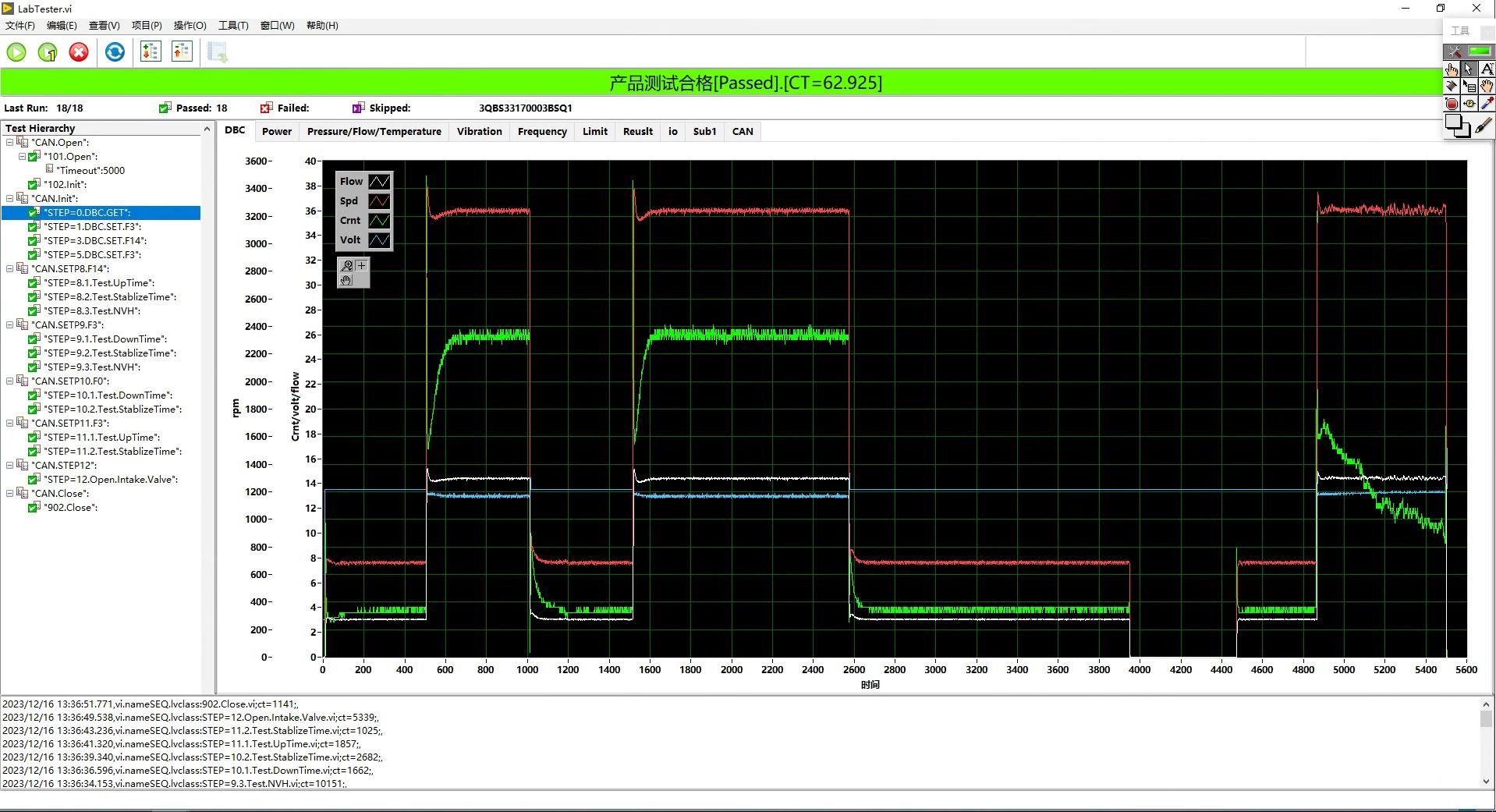The width and height of the screenshot is (1496, 812).
Task: Click the greyed export report notebook icon
Action: coord(218,52)
